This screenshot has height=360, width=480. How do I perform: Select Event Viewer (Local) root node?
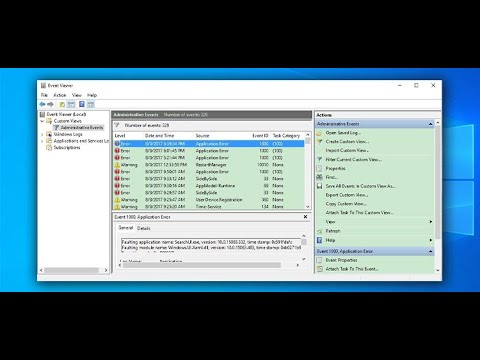[x=66, y=114]
